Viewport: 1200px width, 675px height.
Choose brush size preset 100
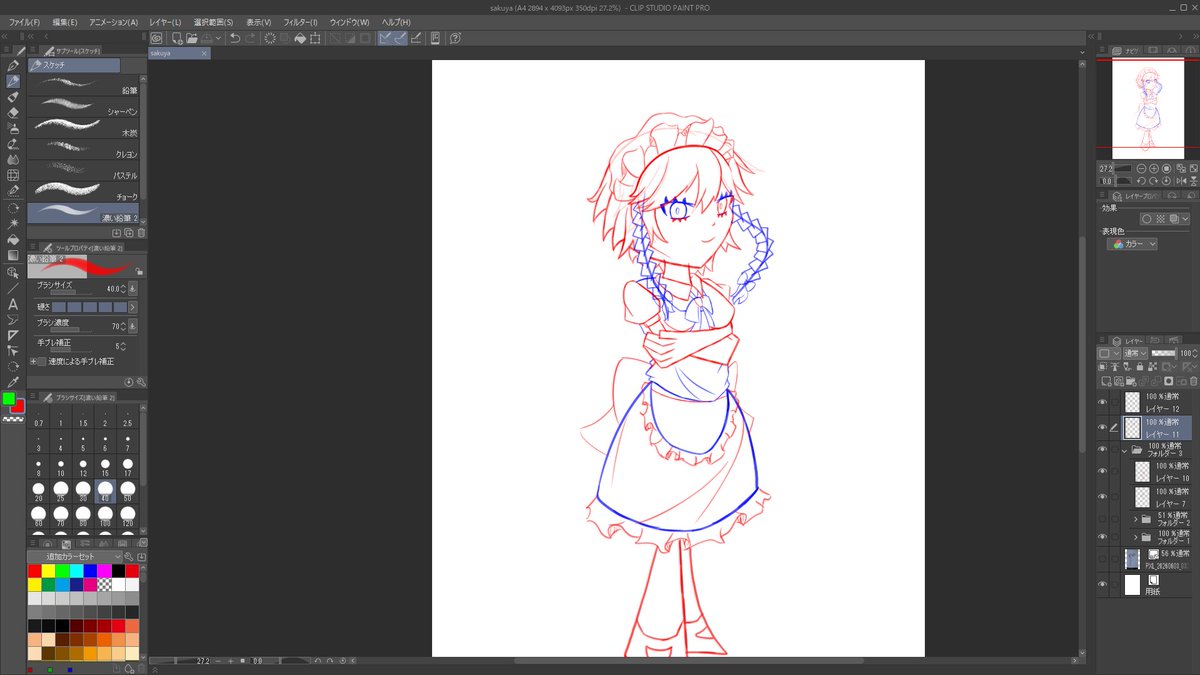tap(105, 516)
